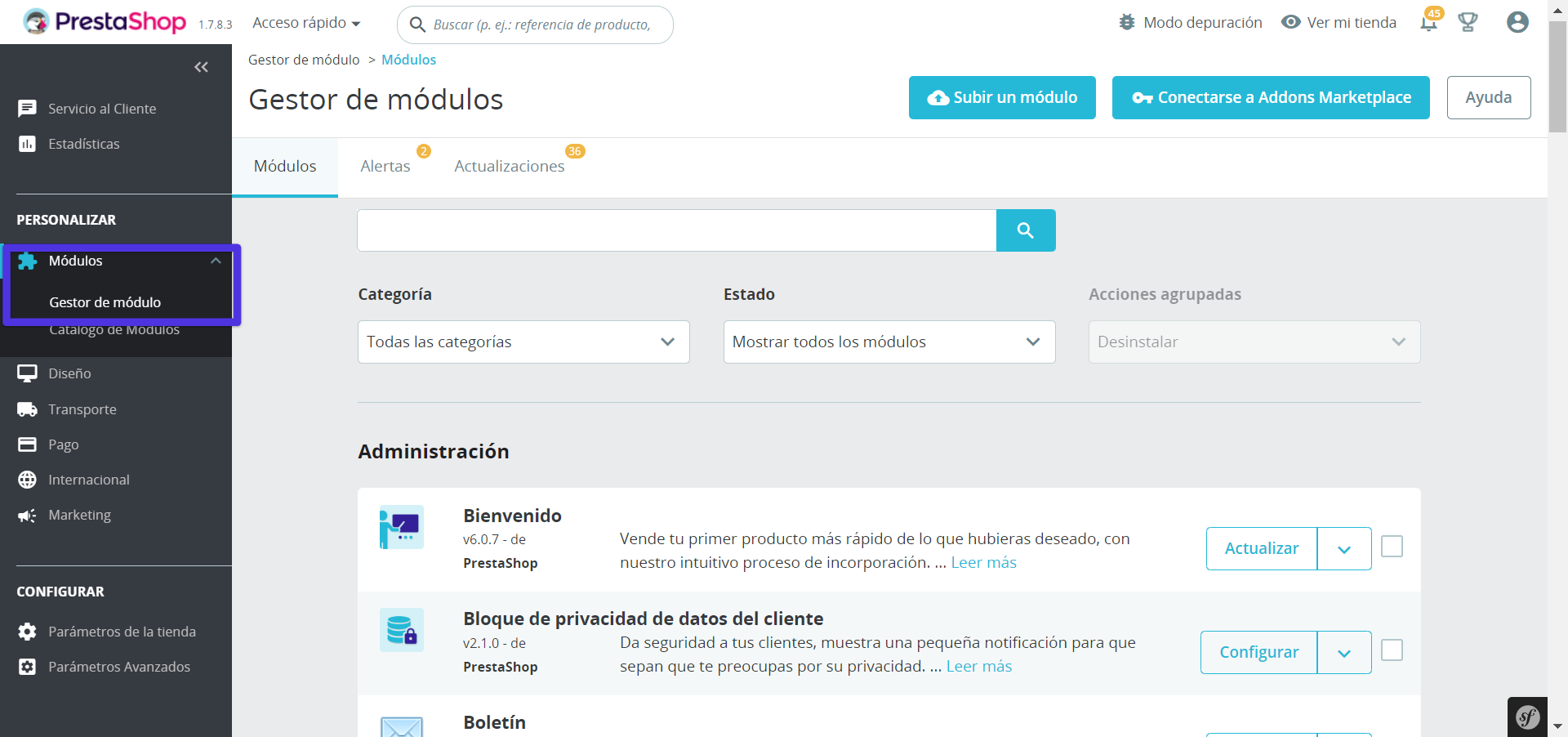This screenshot has height=737, width=1568.
Task: Tick the Bloque de privacidad module checkbox
Action: click(x=1392, y=650)
